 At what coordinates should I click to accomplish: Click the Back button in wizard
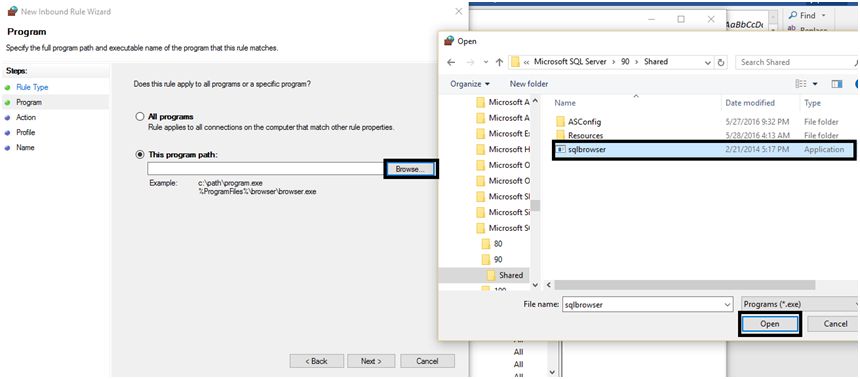tap(316, 361)
